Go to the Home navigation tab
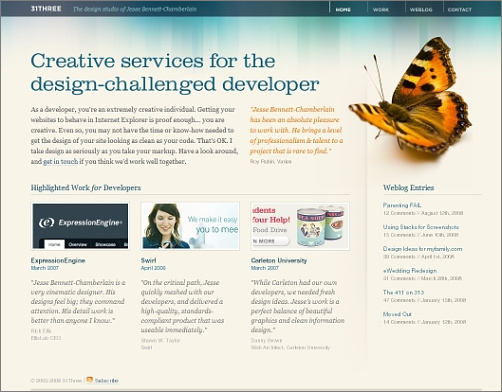 (x=343, y=10)
